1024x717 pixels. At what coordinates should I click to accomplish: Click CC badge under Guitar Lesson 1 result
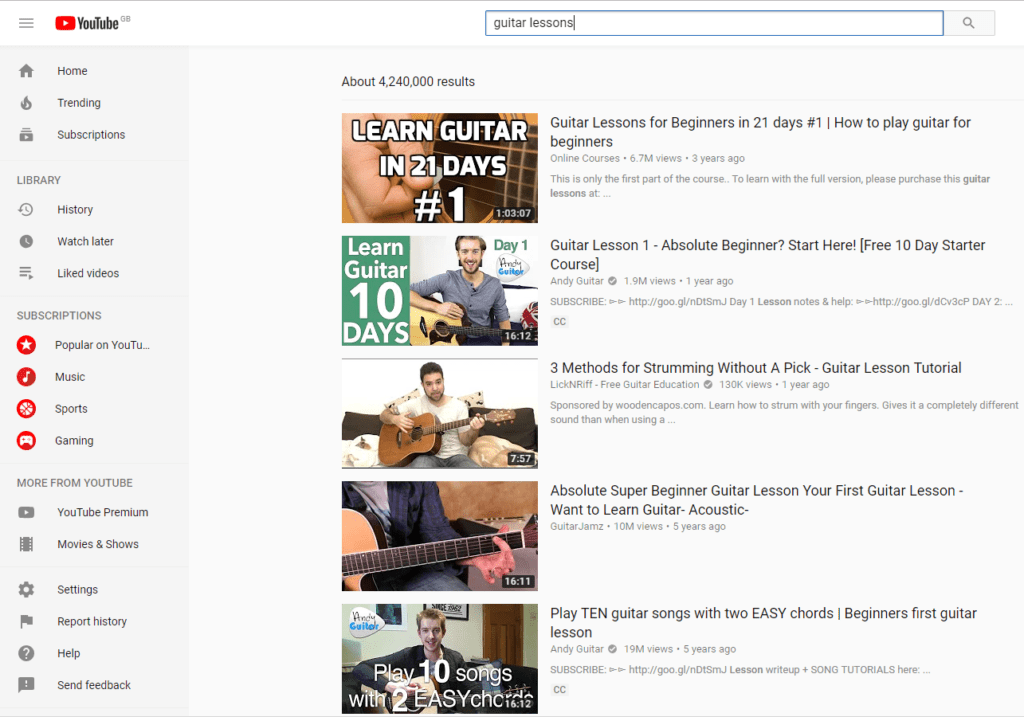click(560, 321)
